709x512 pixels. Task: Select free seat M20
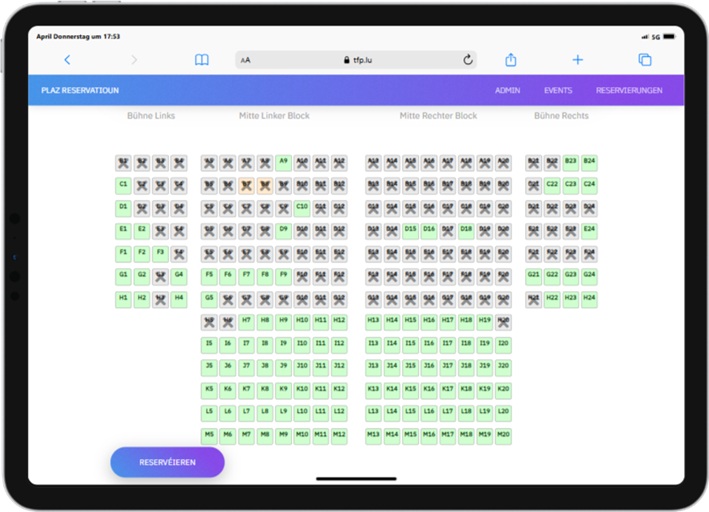click(503, 435)
